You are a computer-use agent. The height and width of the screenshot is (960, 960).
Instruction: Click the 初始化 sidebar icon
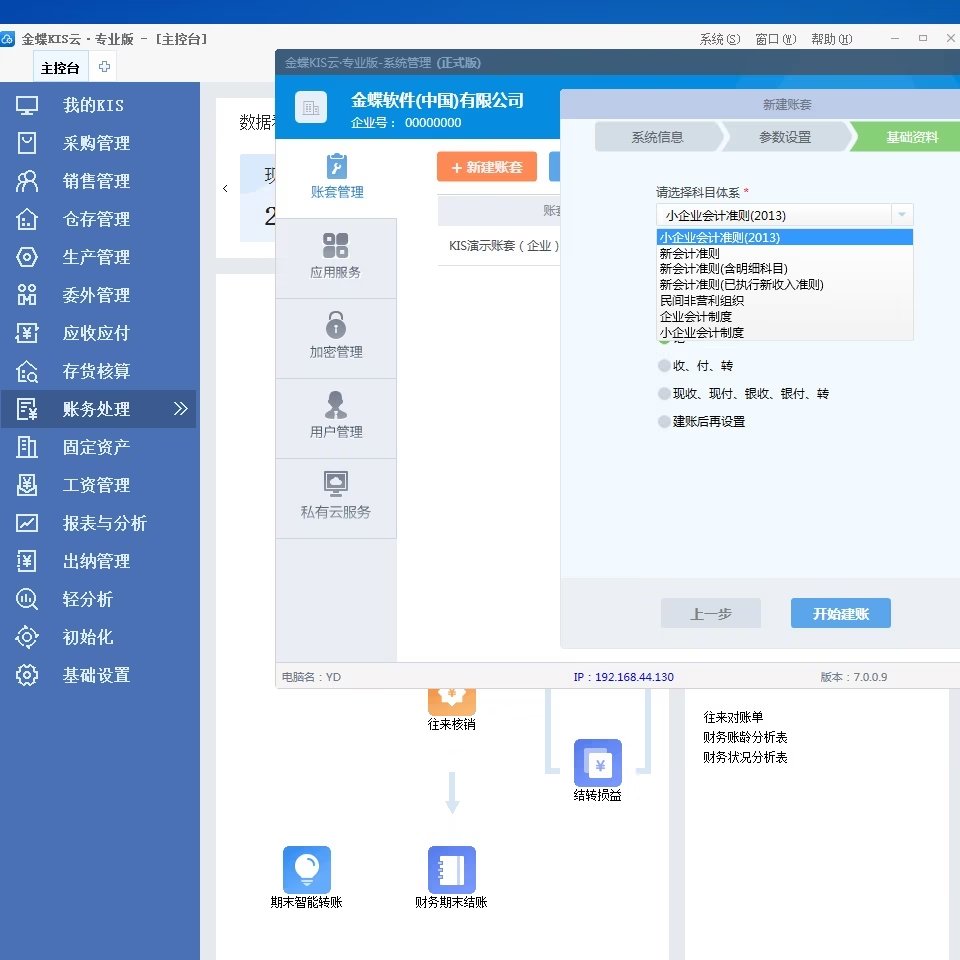pyautogui.click(x=26, y=637)
